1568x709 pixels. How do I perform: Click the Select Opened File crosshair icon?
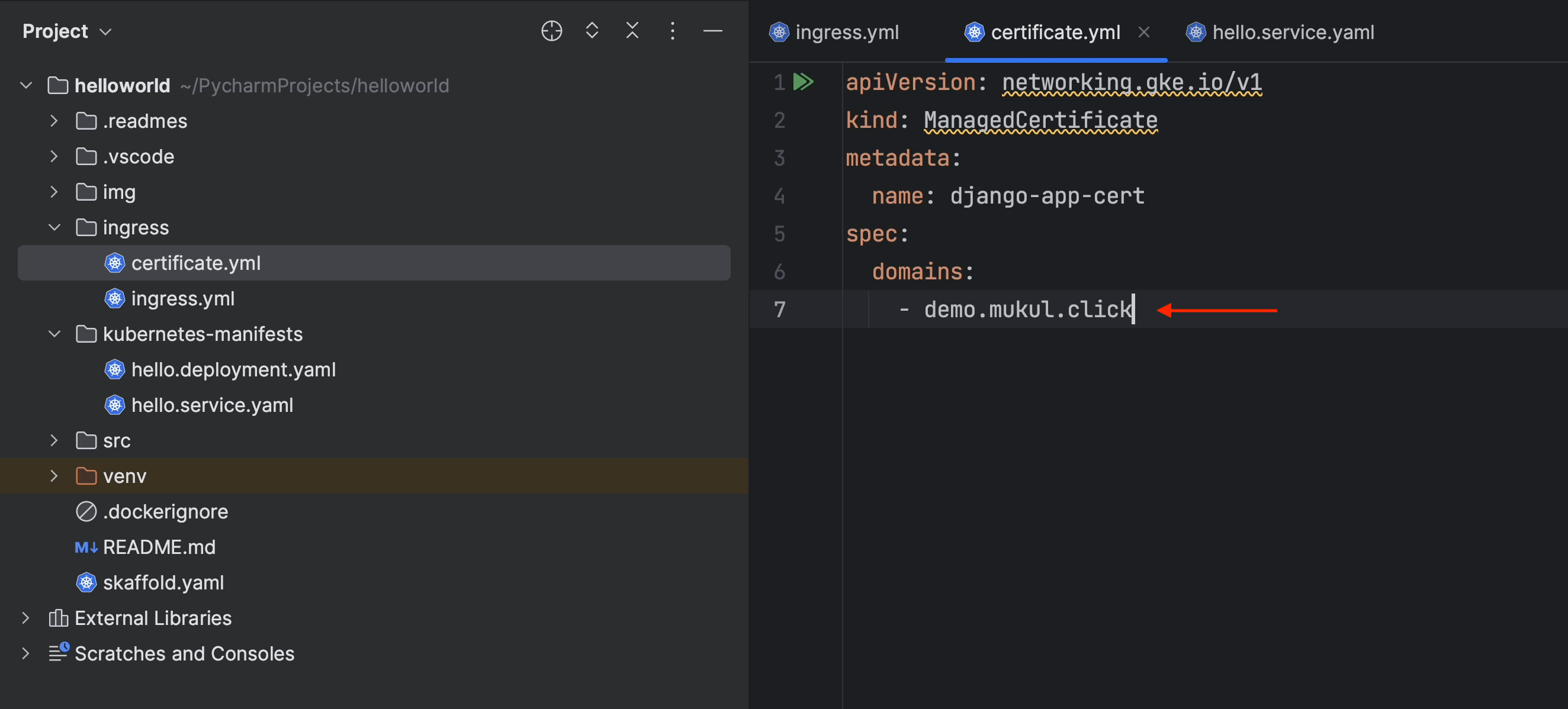(x=551, y=30)
